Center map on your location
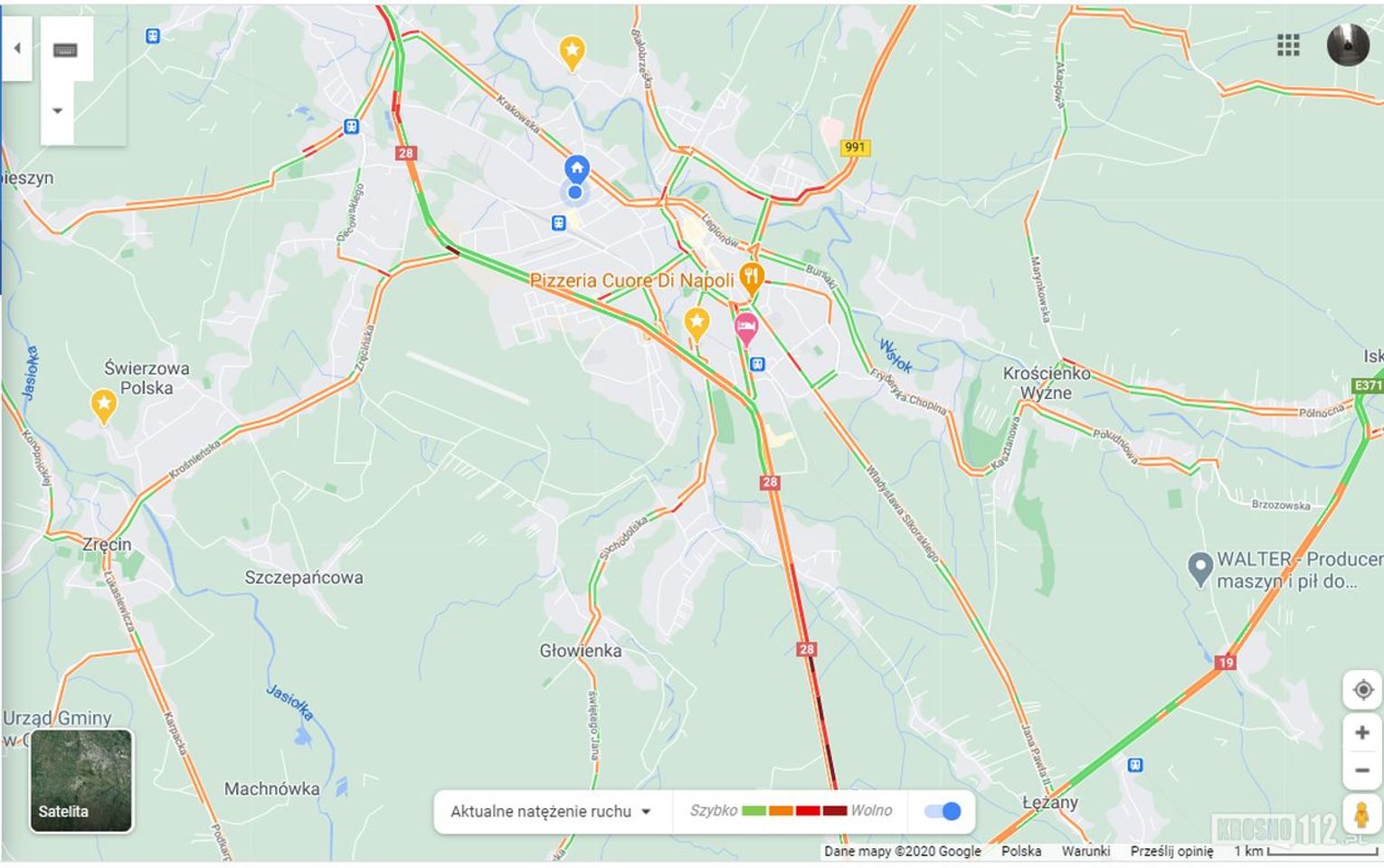 (x=1362, y=690)
